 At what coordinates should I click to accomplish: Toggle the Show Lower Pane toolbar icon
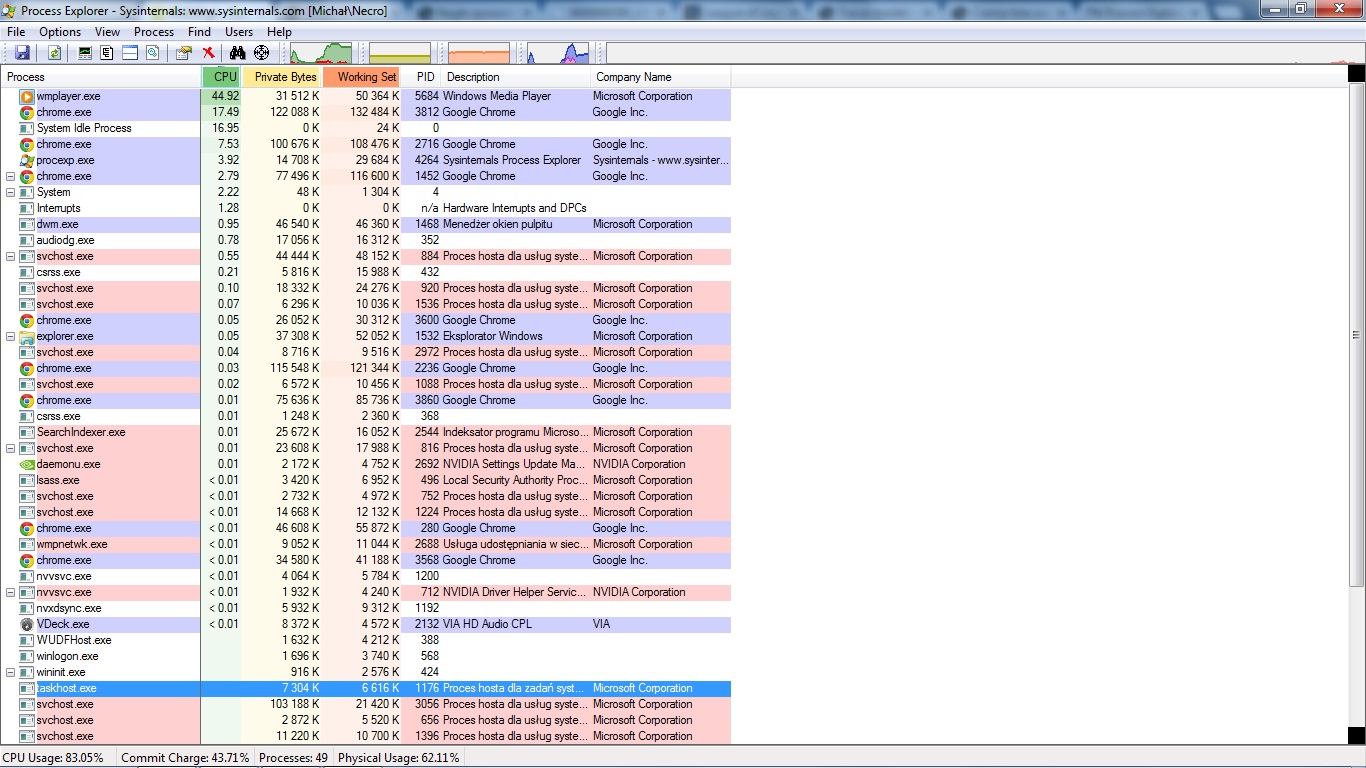pyautogui.click(x=130, y=53)
